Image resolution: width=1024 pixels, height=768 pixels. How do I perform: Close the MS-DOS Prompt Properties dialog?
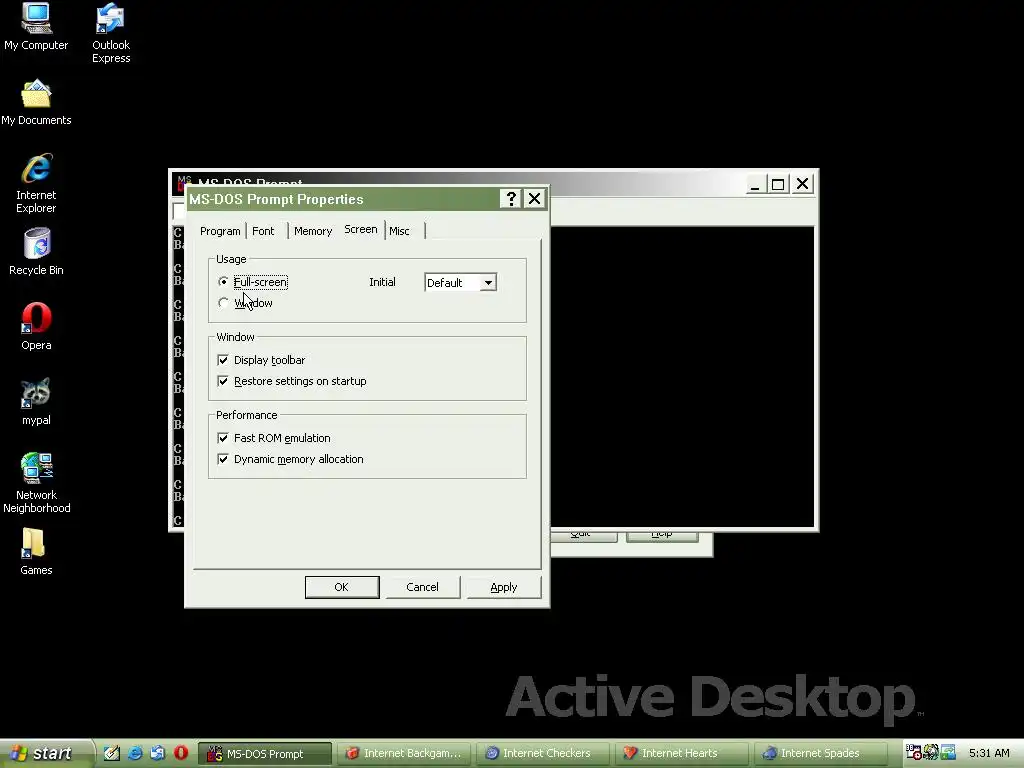point(534,199)
